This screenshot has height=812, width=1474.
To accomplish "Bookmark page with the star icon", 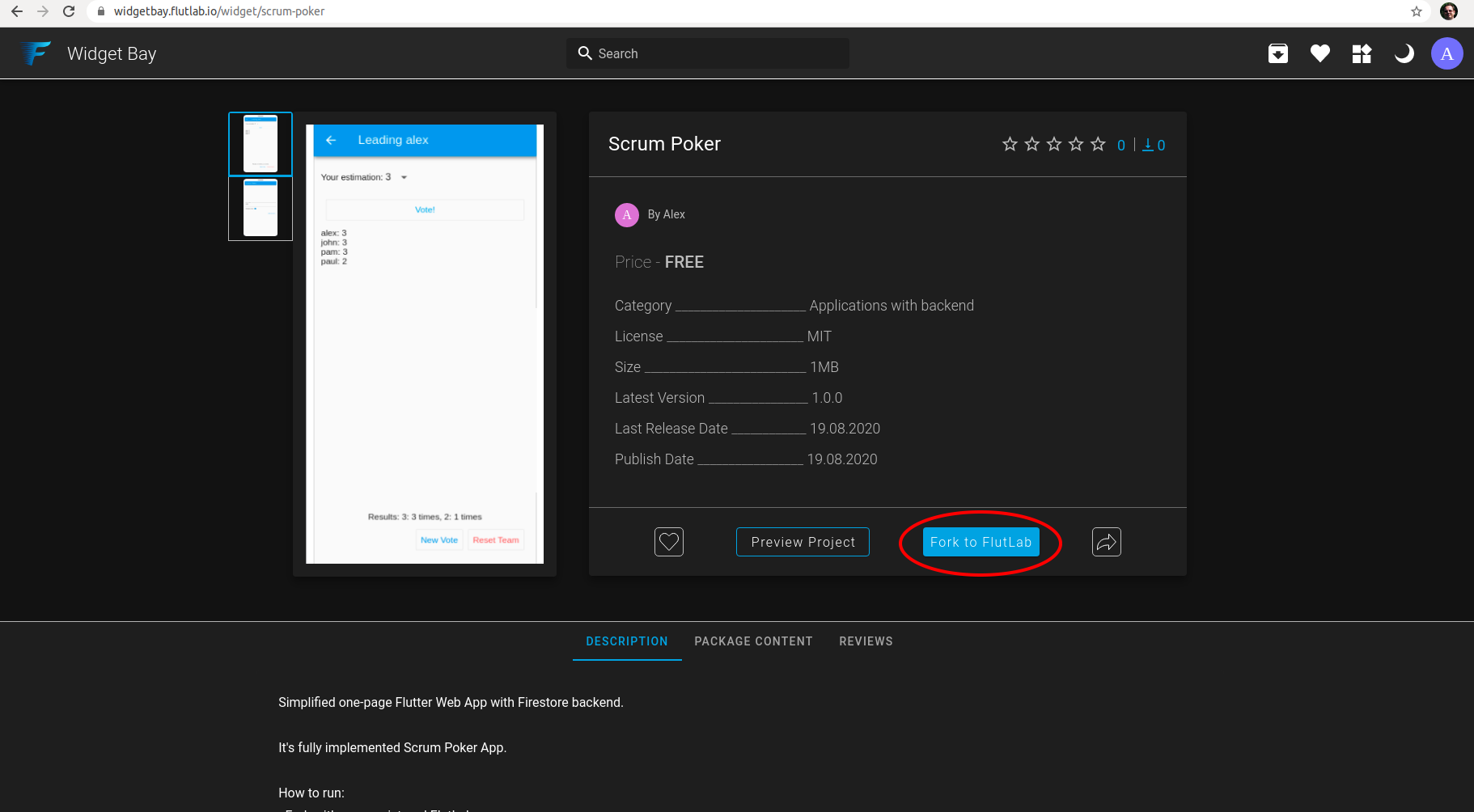I will click(x=1417, y=11).
